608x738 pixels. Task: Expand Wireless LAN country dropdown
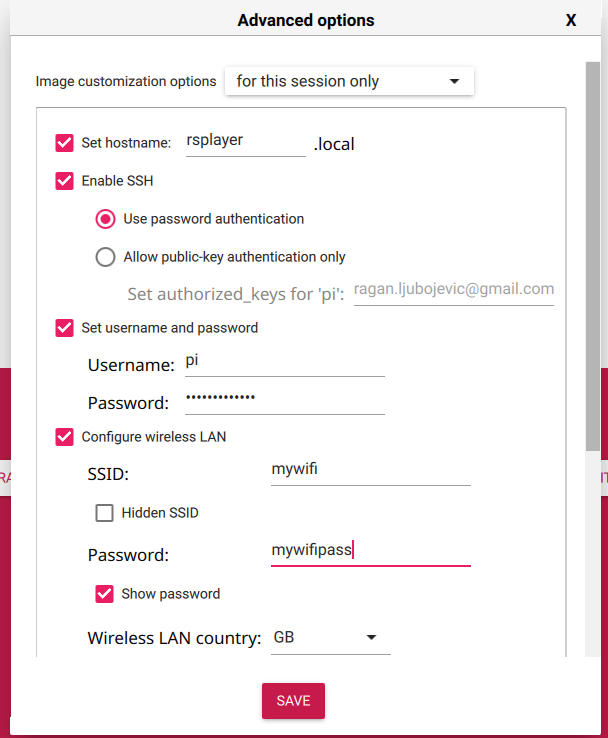[331, 638]
